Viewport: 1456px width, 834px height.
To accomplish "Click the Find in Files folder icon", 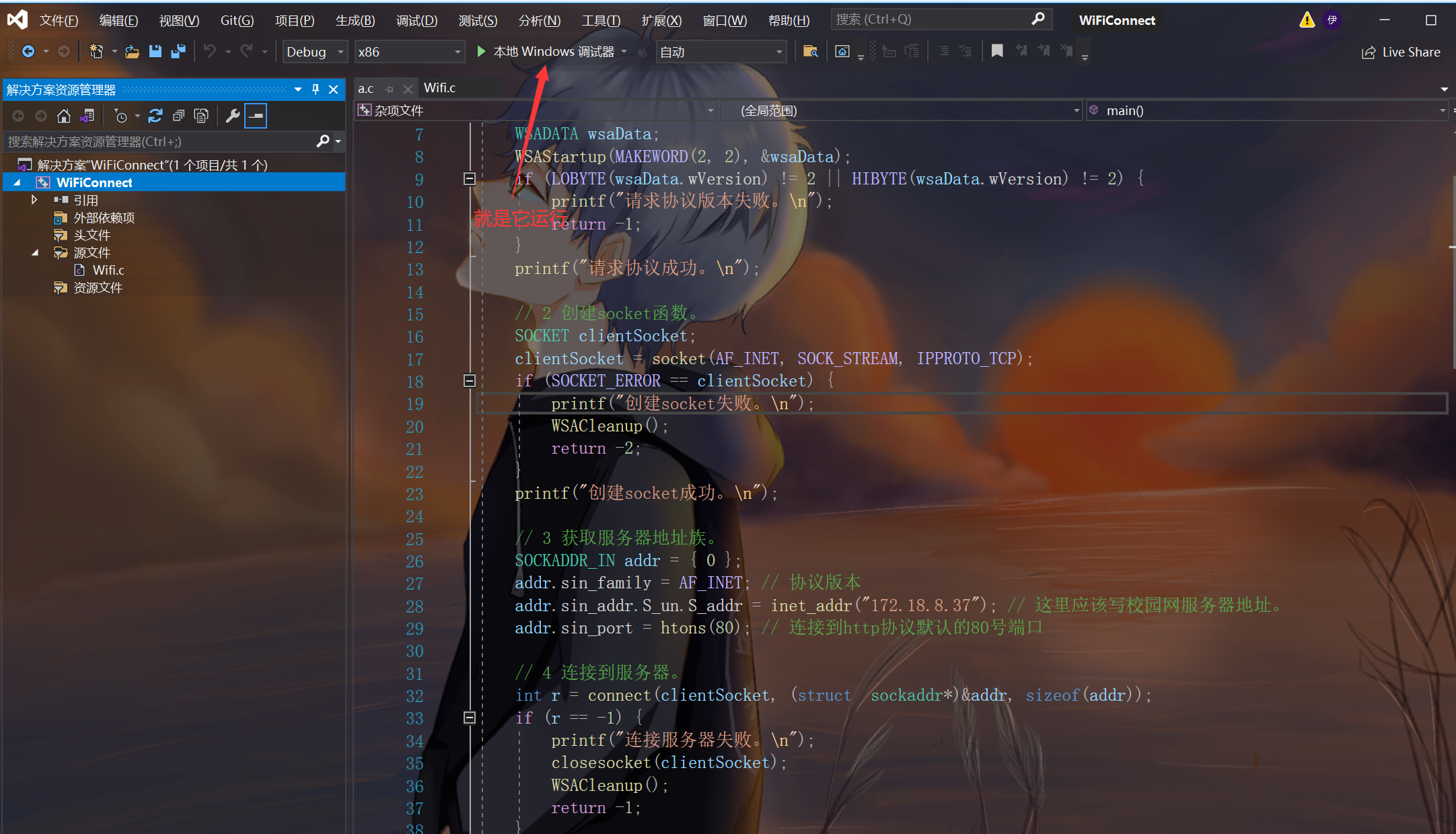I will (810, 51).
